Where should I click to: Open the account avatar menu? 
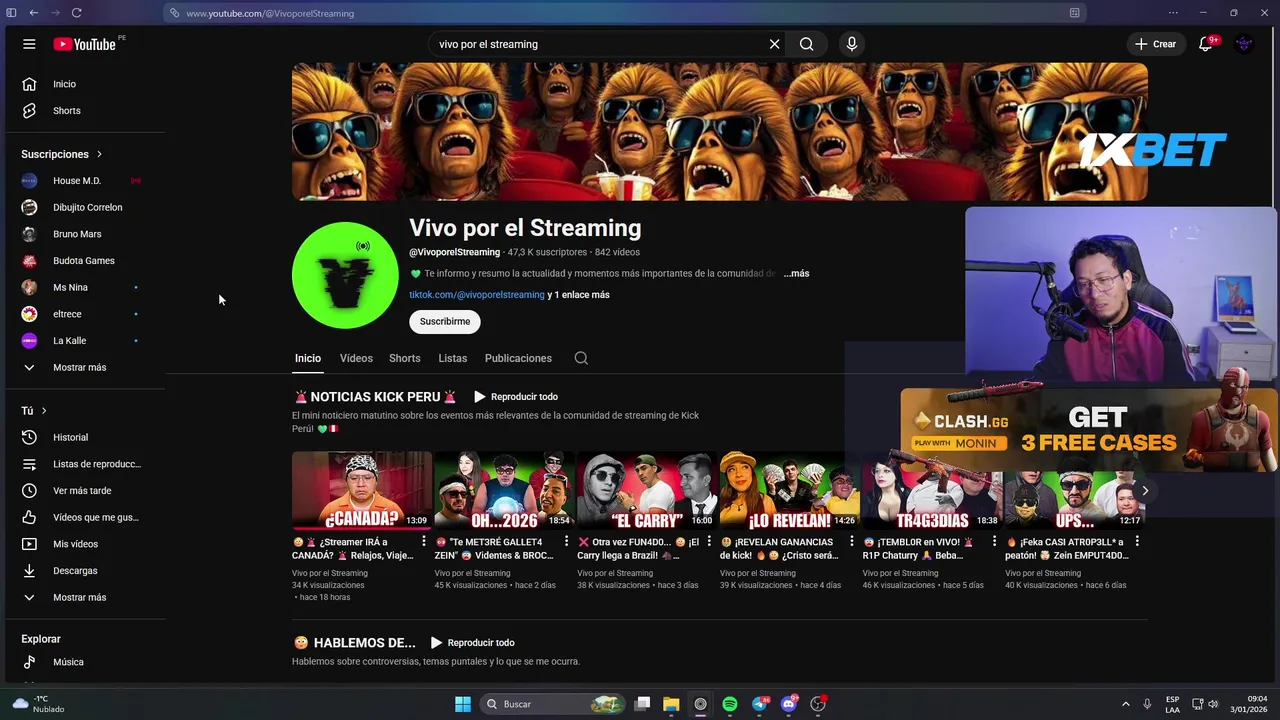click(x=1244, y=44)
